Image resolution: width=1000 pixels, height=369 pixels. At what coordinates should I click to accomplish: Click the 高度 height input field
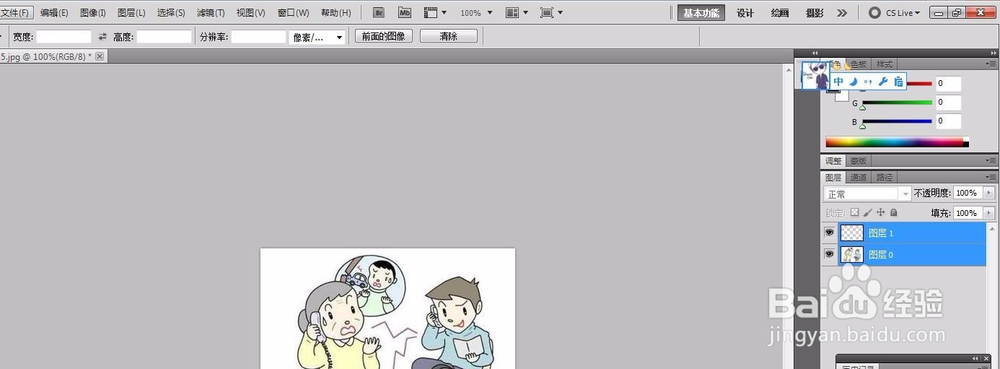164,37
